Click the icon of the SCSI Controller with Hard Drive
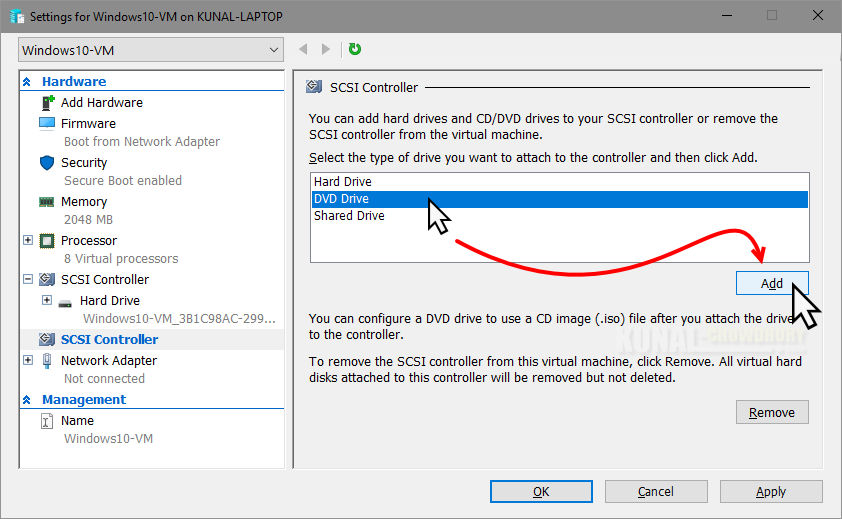 click(x=47, y=279)
